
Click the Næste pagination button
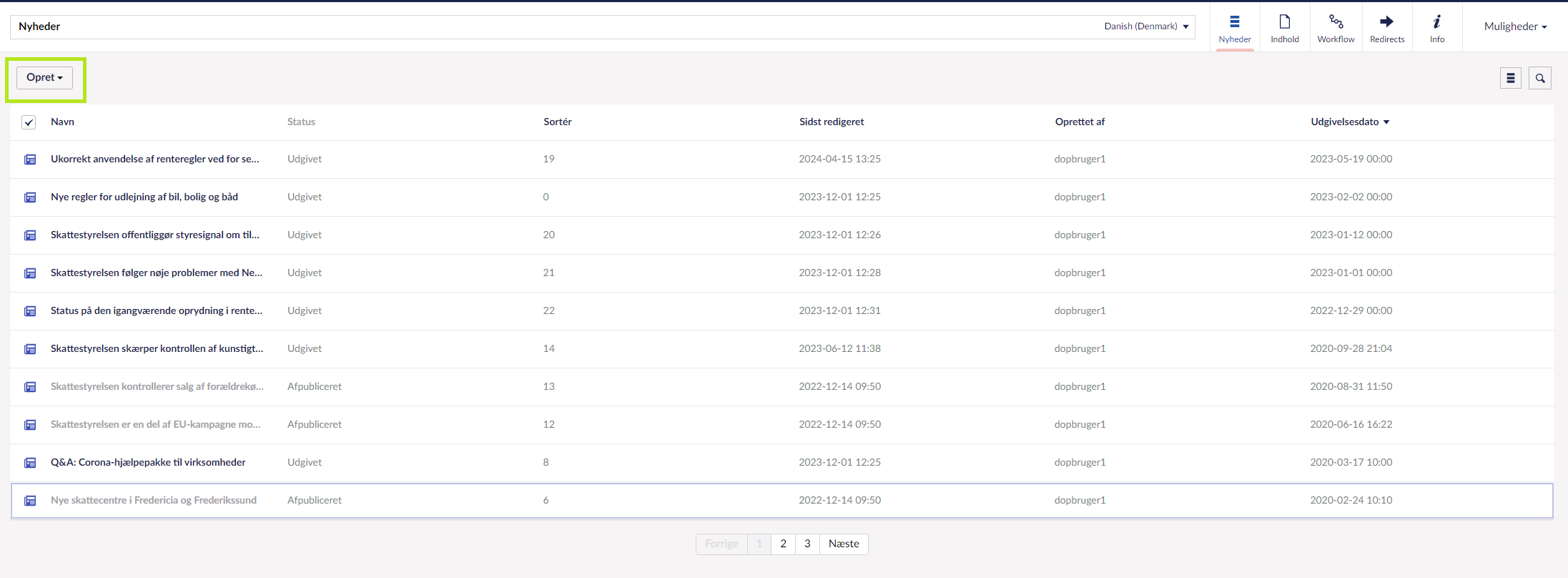pos(844,544)
